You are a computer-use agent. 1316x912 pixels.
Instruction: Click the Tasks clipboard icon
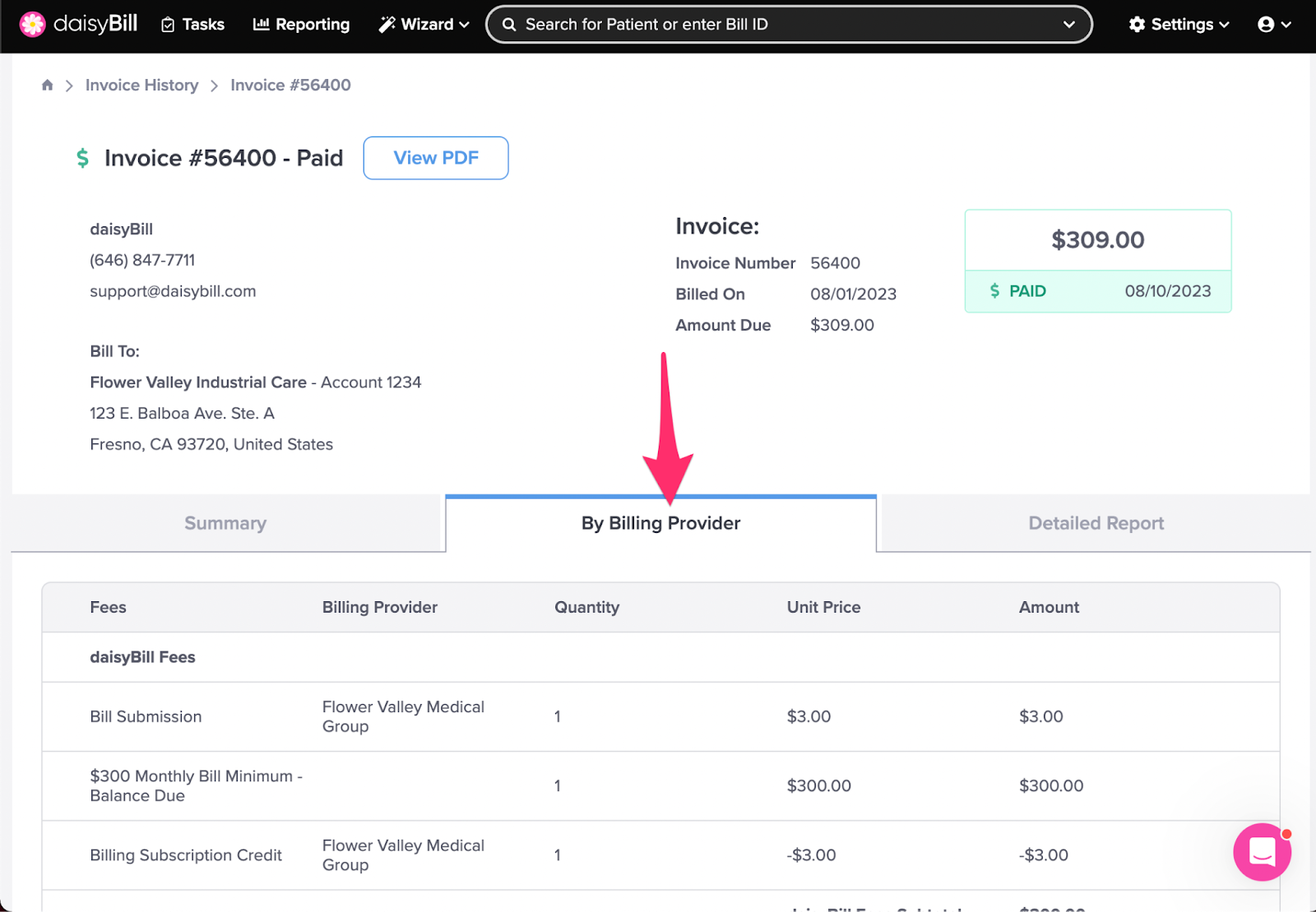[168, 25]
